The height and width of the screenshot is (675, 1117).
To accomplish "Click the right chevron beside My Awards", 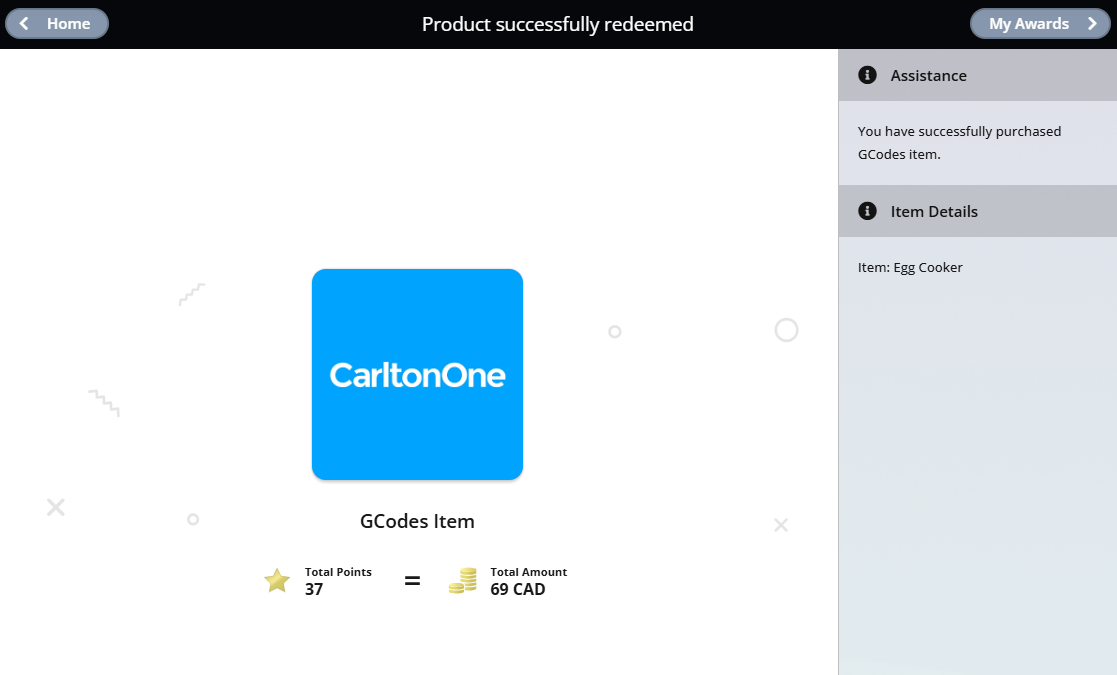I will pos(1092,24).
